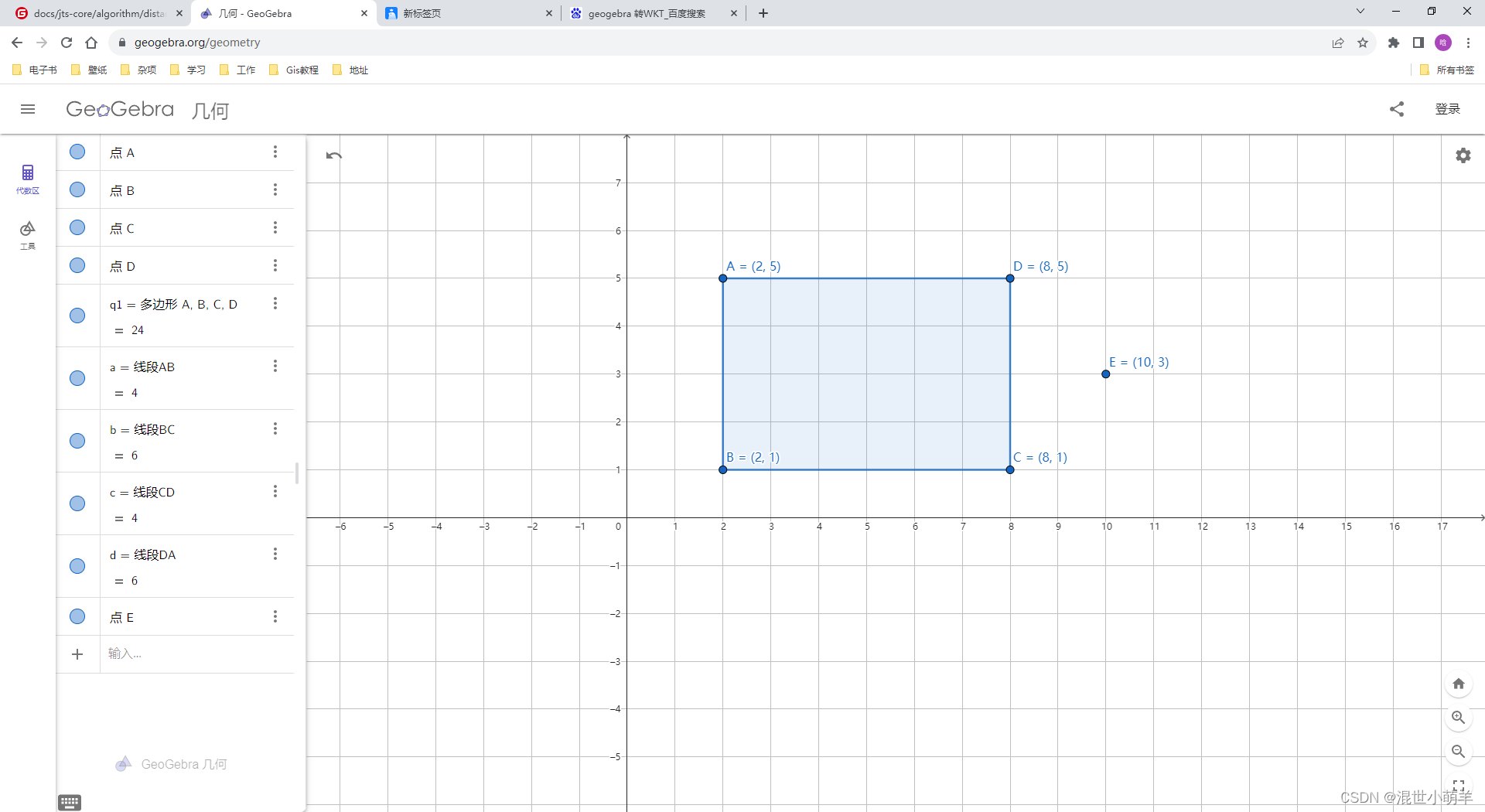Open more options for point C
Viewport: 1485px width, 812px height.
pos(275,227)
